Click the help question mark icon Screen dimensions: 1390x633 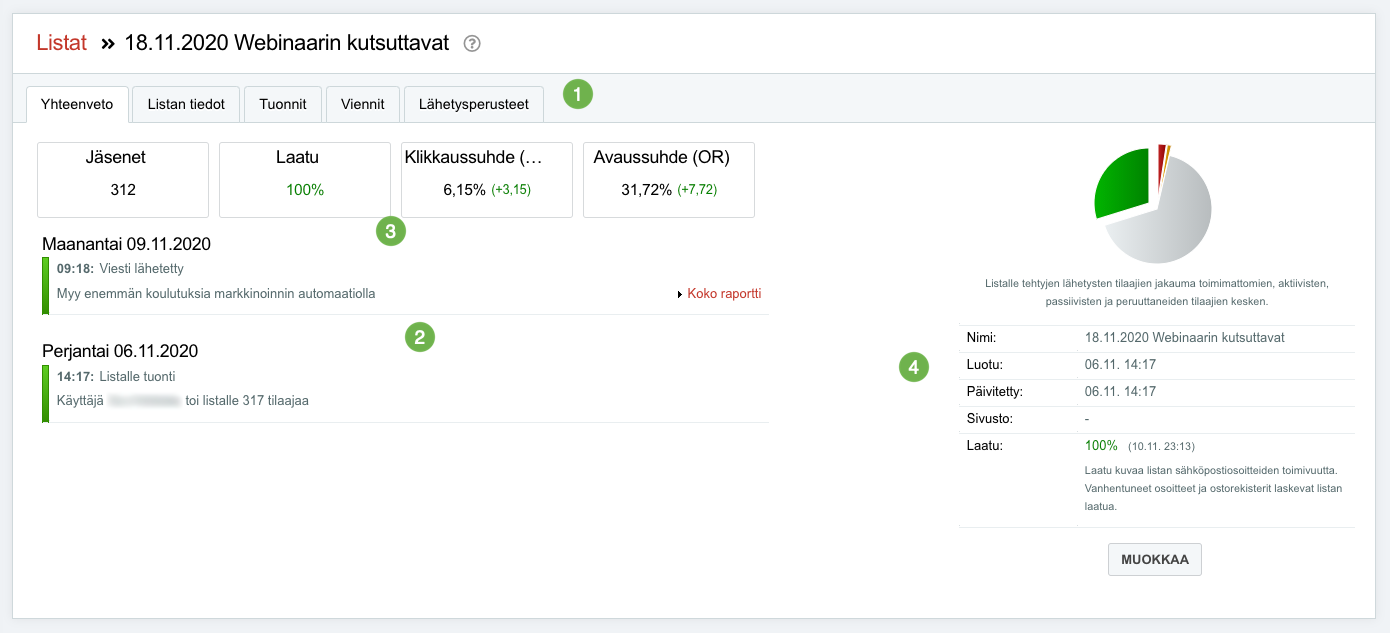coord(473,44)
